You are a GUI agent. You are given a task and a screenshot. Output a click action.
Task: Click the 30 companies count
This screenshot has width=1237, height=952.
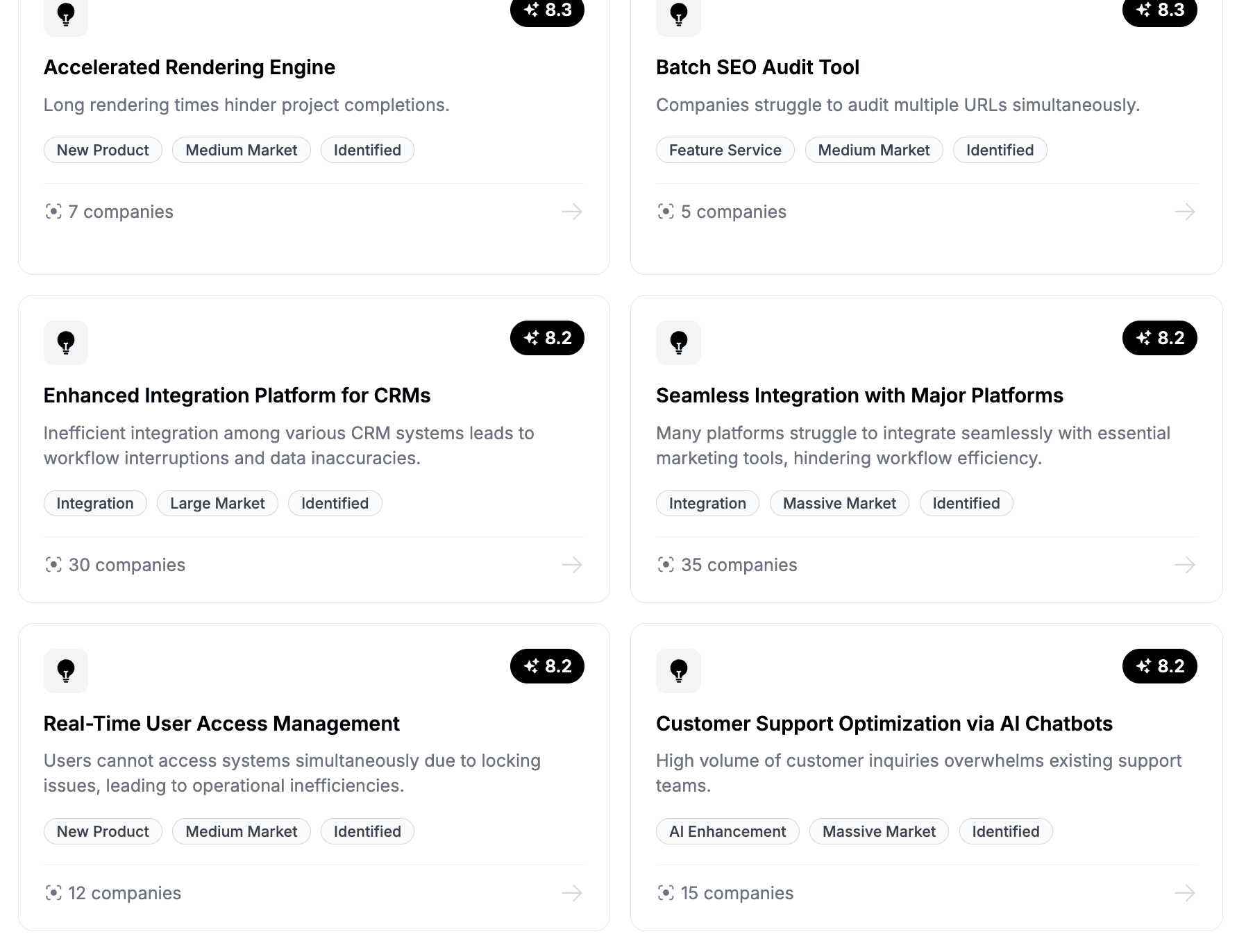[126, 565]
